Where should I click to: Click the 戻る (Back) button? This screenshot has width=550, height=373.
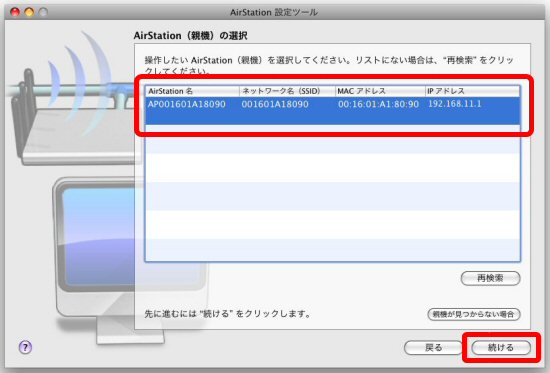433,347
